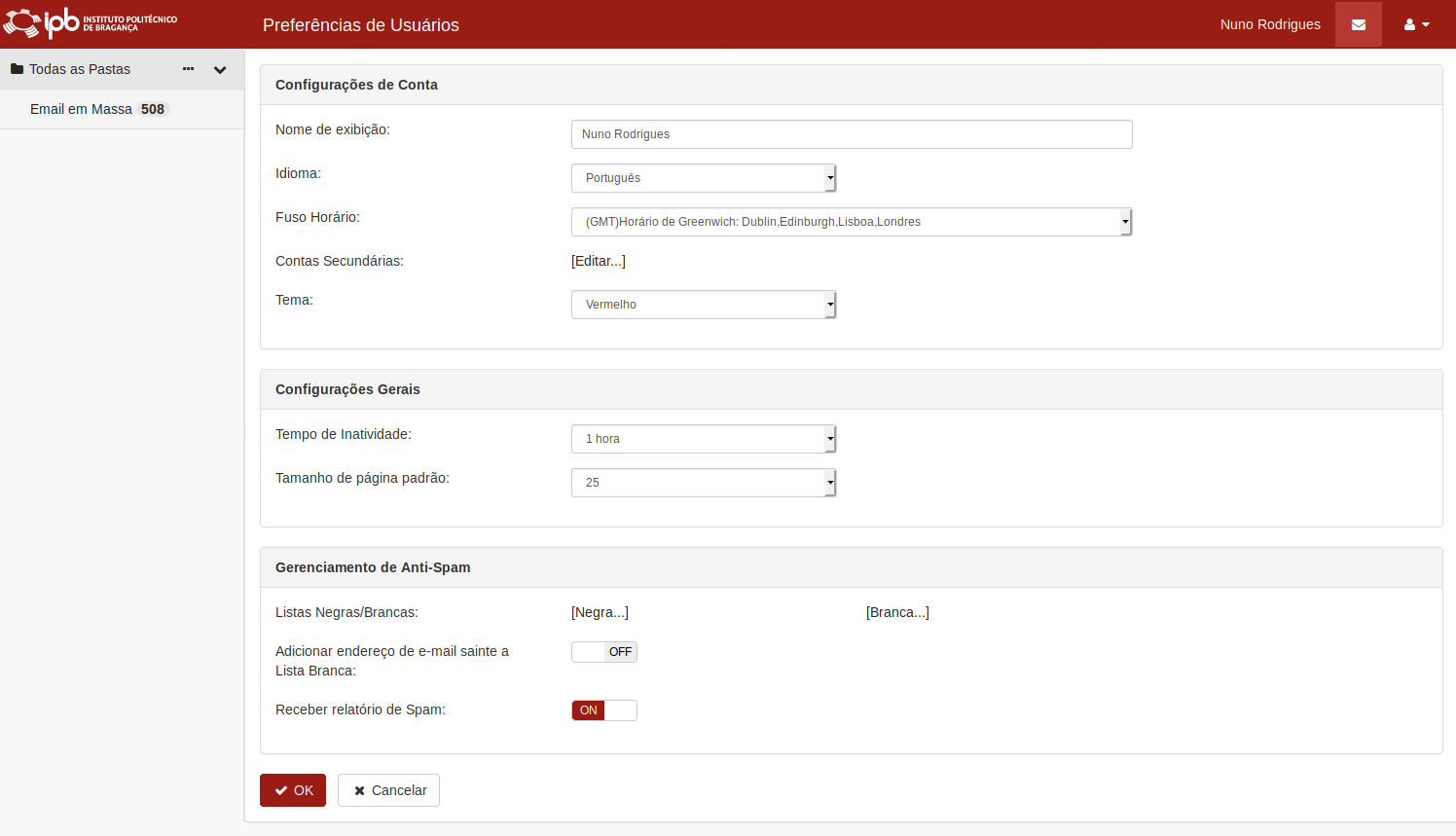The width and height of the screenshot is (1456, 836).
Task: Click the Cancelar button
Action: [388, 790]
